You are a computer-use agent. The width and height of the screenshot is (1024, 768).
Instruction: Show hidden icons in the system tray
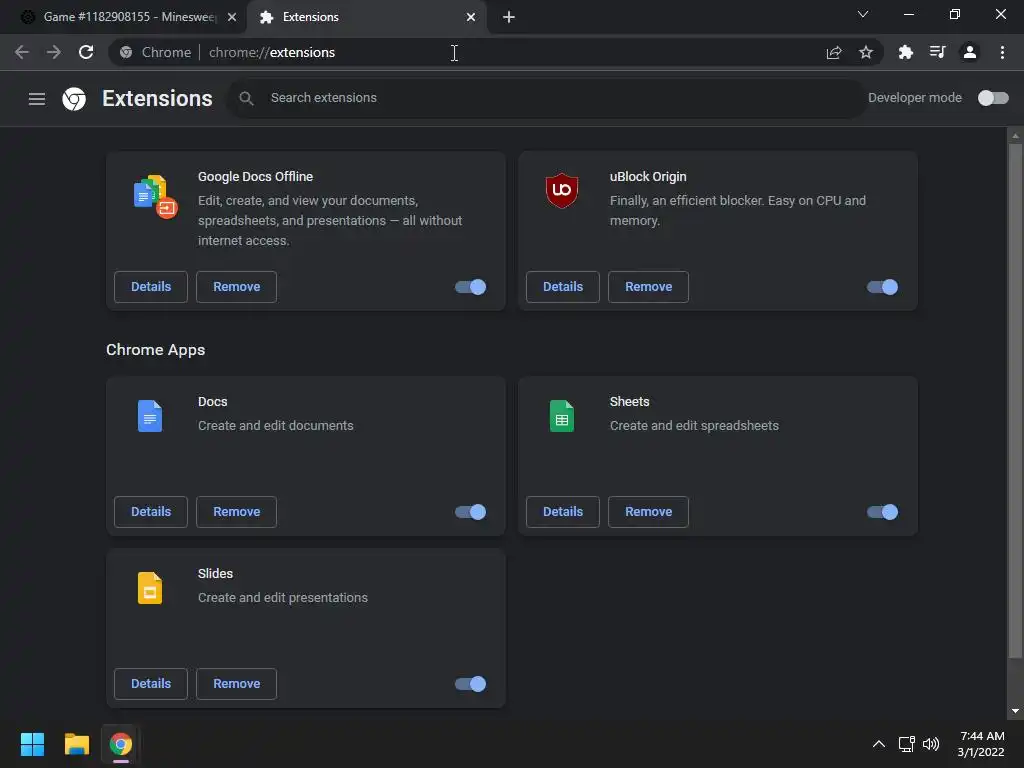879,744
